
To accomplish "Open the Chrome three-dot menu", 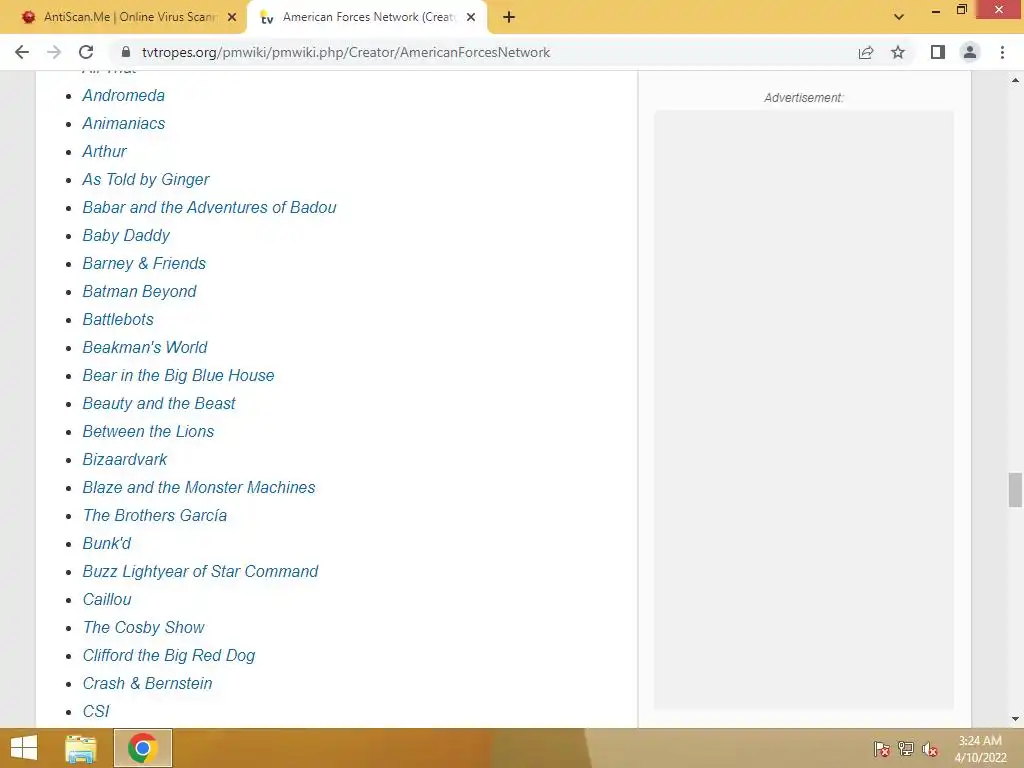I will coord(1002,52).
